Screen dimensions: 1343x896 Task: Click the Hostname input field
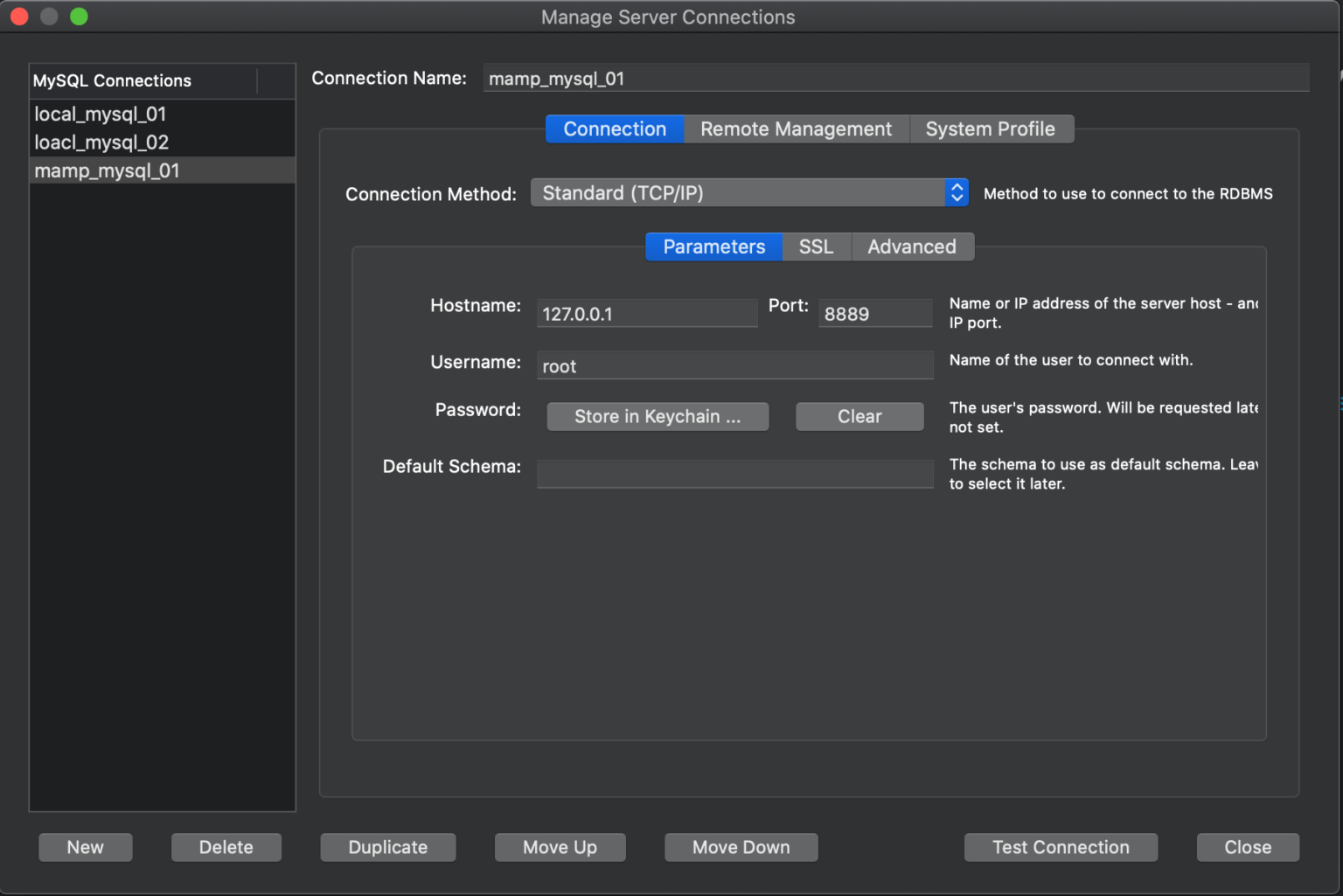click(646, 314)
